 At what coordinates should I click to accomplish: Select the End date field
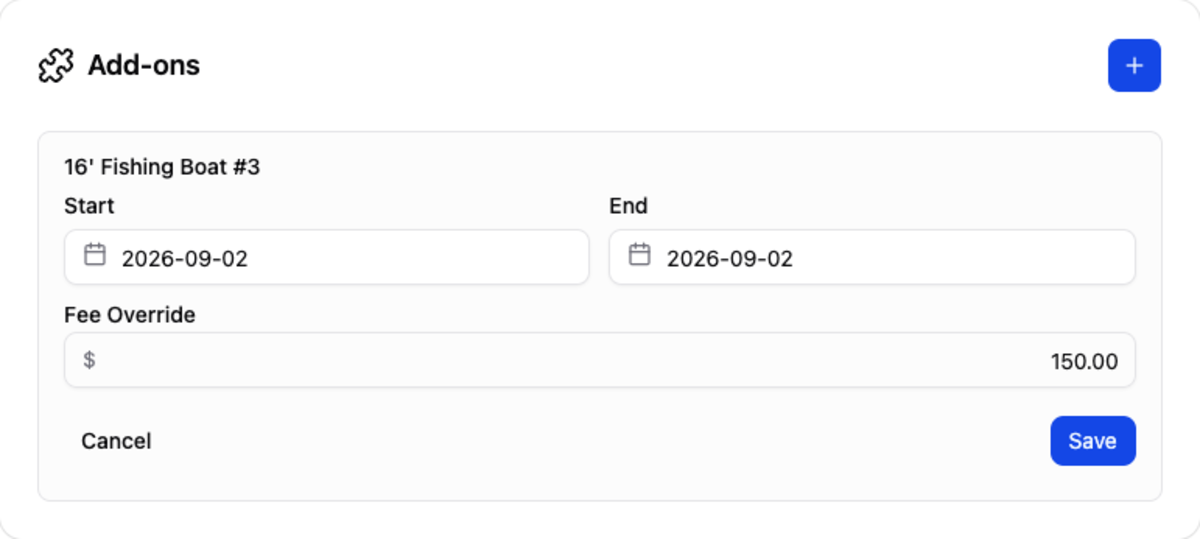[x=872, y=257]
